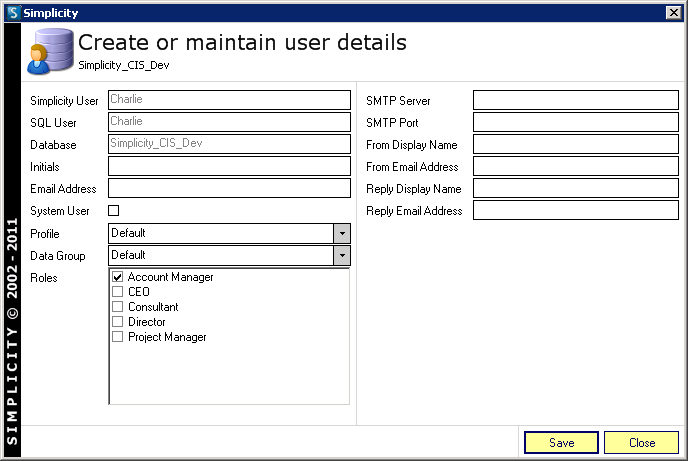Click the Database field with Simplicity_CIS_Dev
The image size is (688, 461).
coord(229,144)
